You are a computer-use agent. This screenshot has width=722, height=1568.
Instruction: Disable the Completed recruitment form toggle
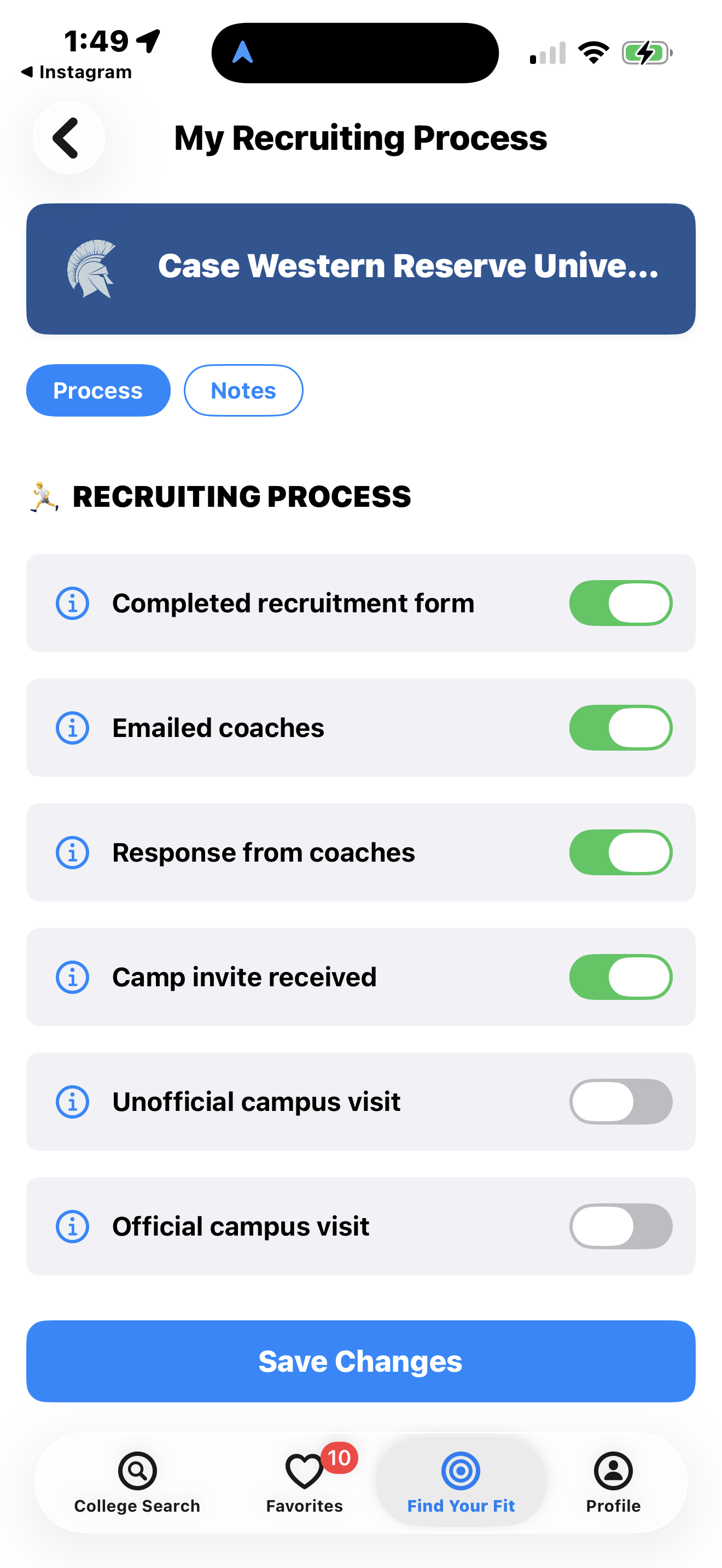[620, 603]
